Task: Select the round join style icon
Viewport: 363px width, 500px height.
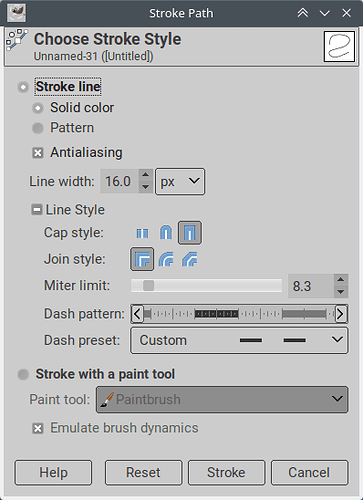Action: point(166,259)
